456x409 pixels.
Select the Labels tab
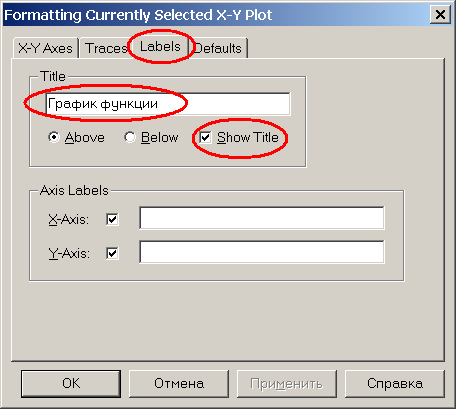(160, 47)
